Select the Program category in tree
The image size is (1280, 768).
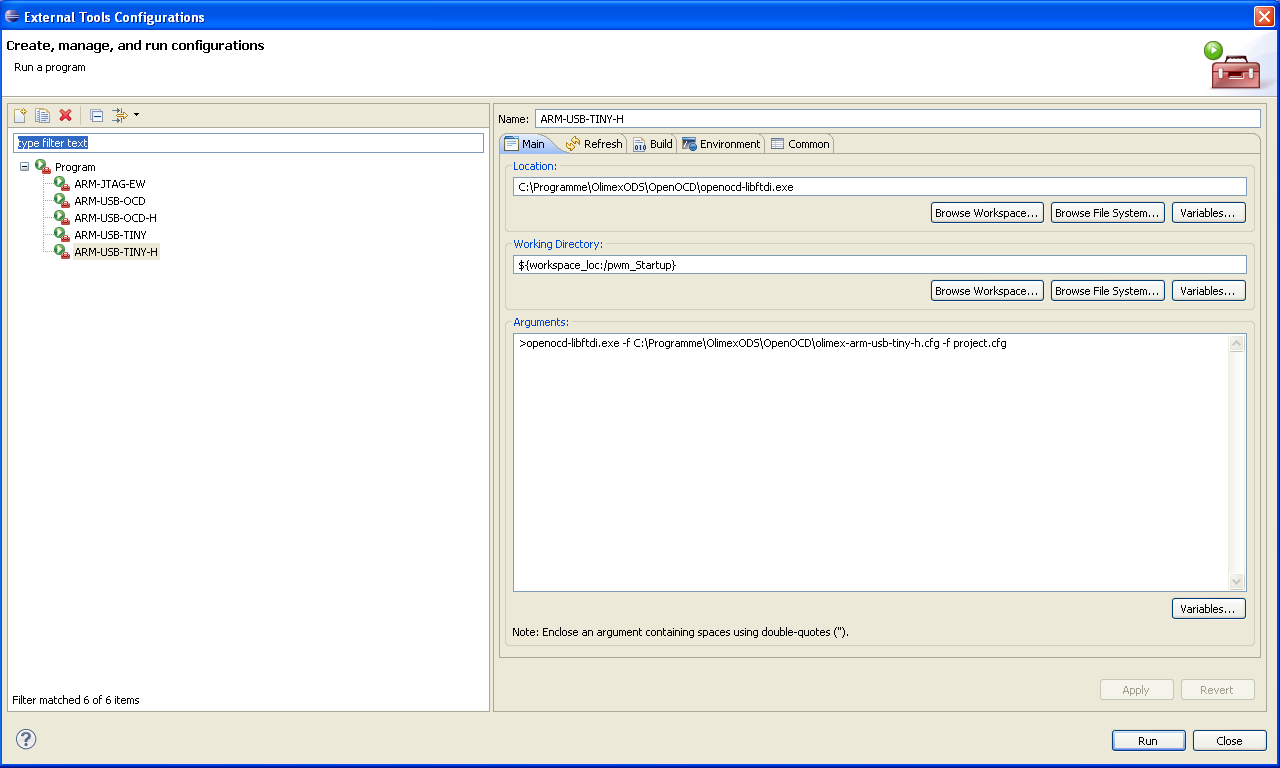point(75,167)
